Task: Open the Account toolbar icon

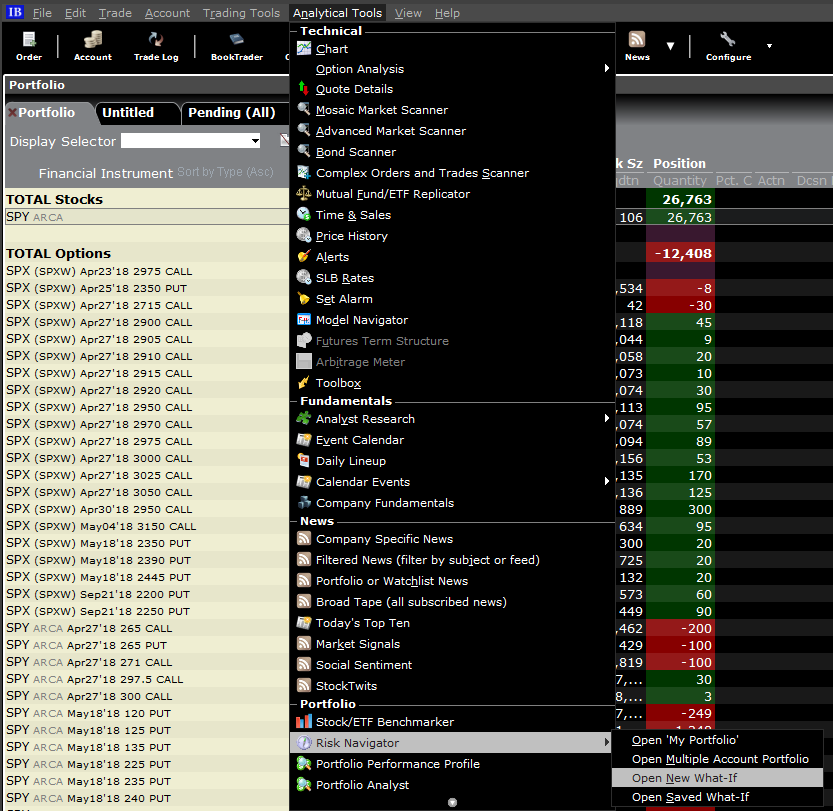Action: 92,46
